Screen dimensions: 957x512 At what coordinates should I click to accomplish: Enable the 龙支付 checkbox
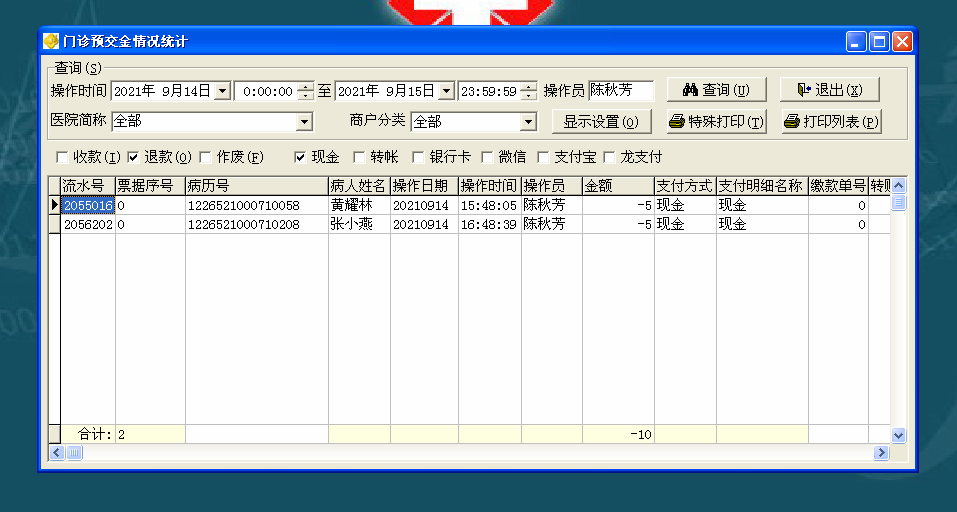pyautogui.click(x=609, y=157)
